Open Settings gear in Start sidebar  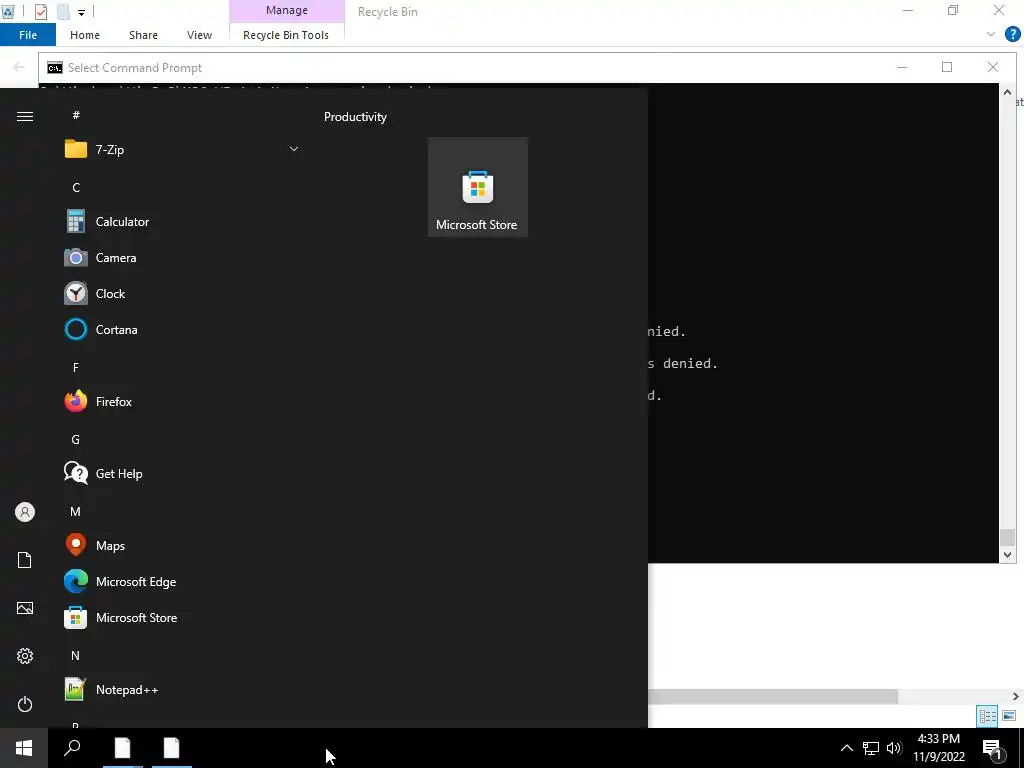pyautogui.click(x=25, y=656)
